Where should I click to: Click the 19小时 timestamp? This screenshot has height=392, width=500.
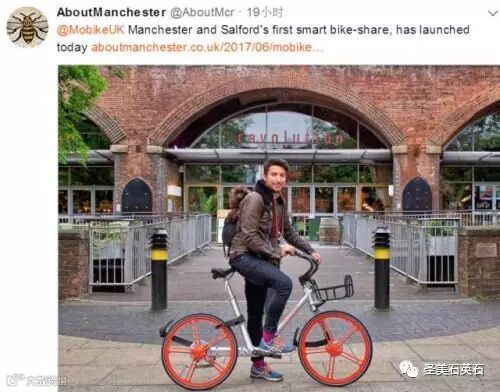pyautogui.click(x=265, y=12)
